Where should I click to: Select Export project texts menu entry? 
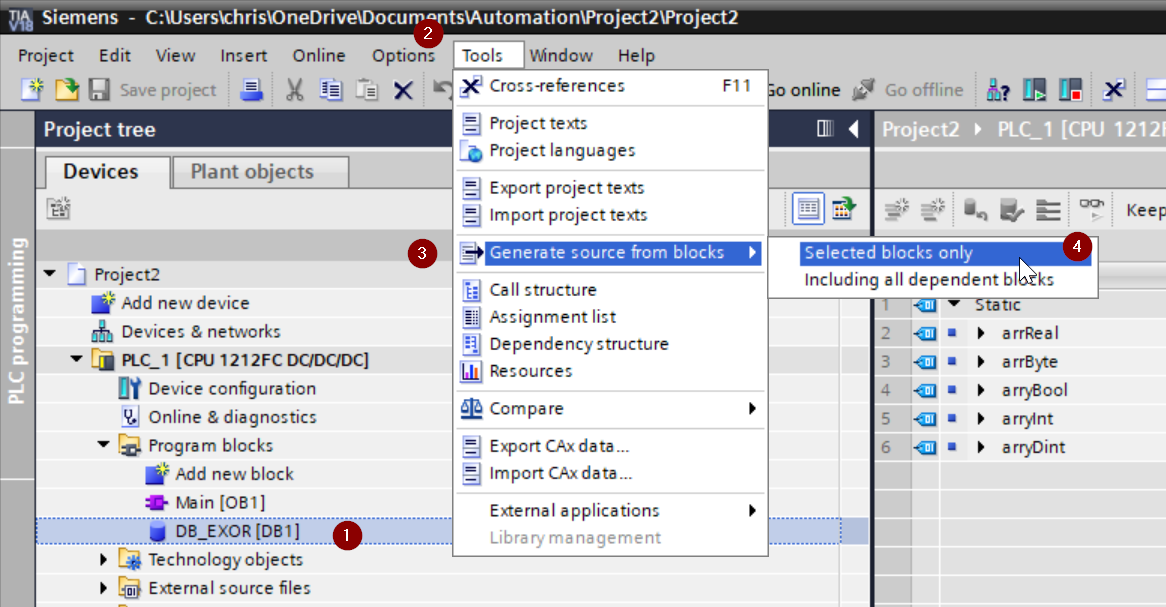point(611,188)
